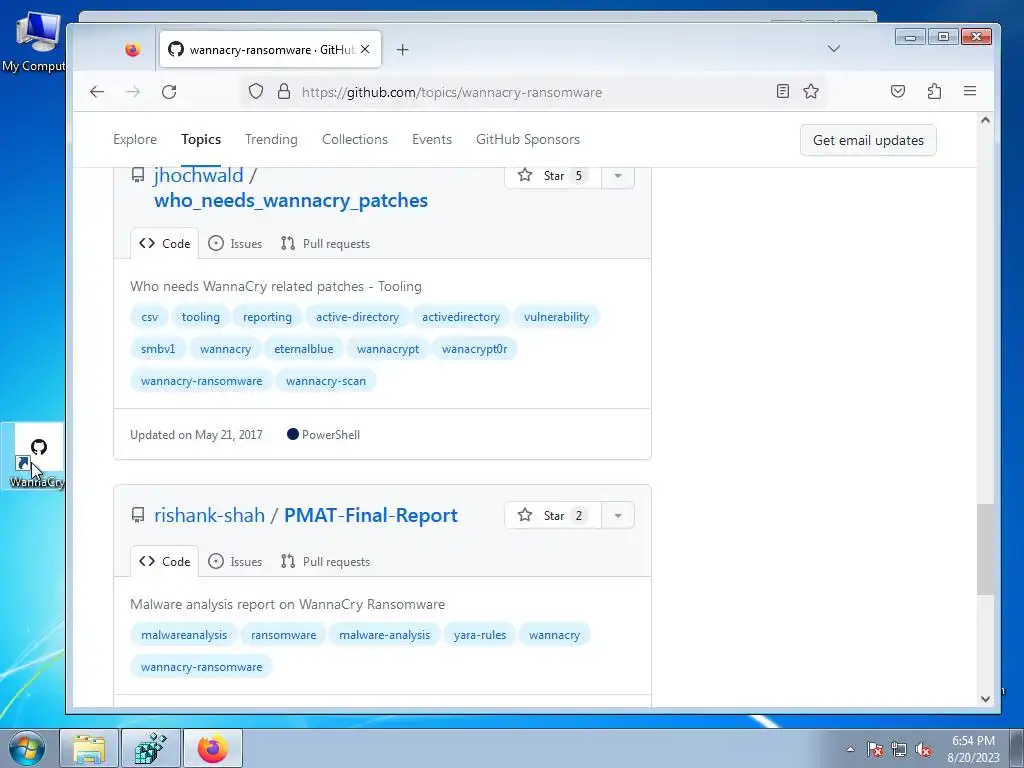1024x768 pixels.
Task: Select the wanacrypt0r topic tag
Action: [475, 349]
